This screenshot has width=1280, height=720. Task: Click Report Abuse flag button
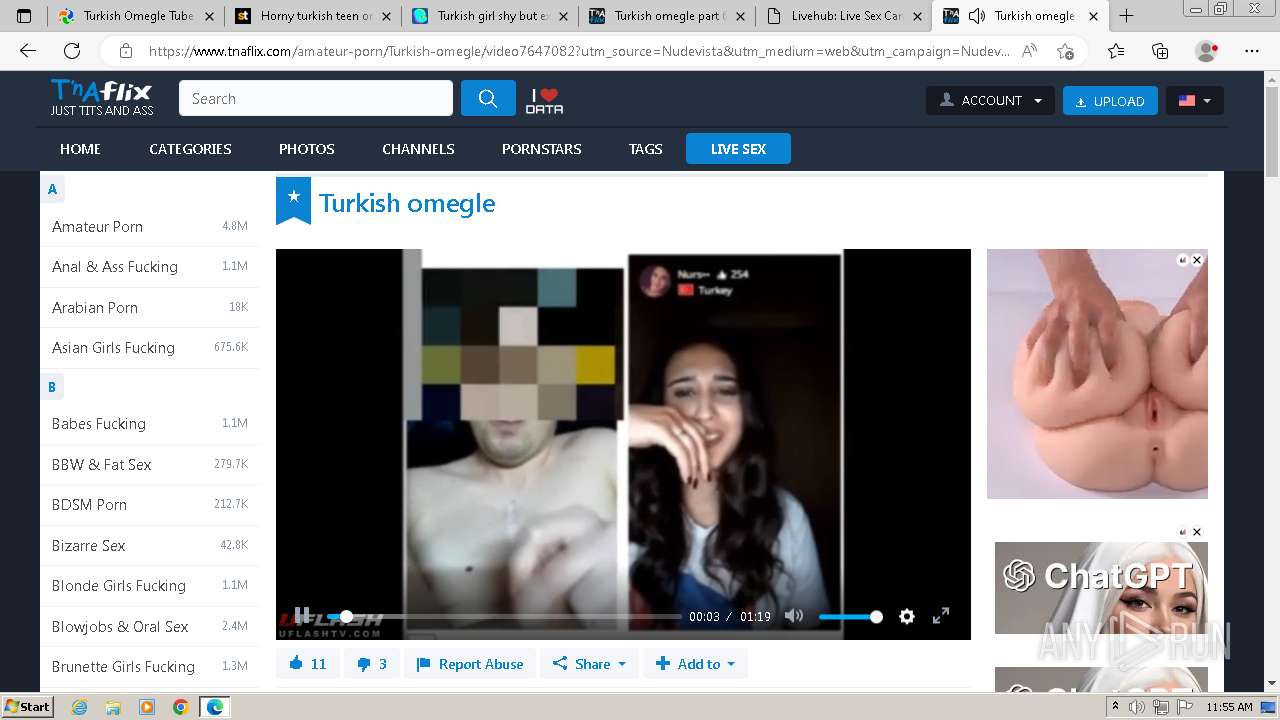pos(470,664)
